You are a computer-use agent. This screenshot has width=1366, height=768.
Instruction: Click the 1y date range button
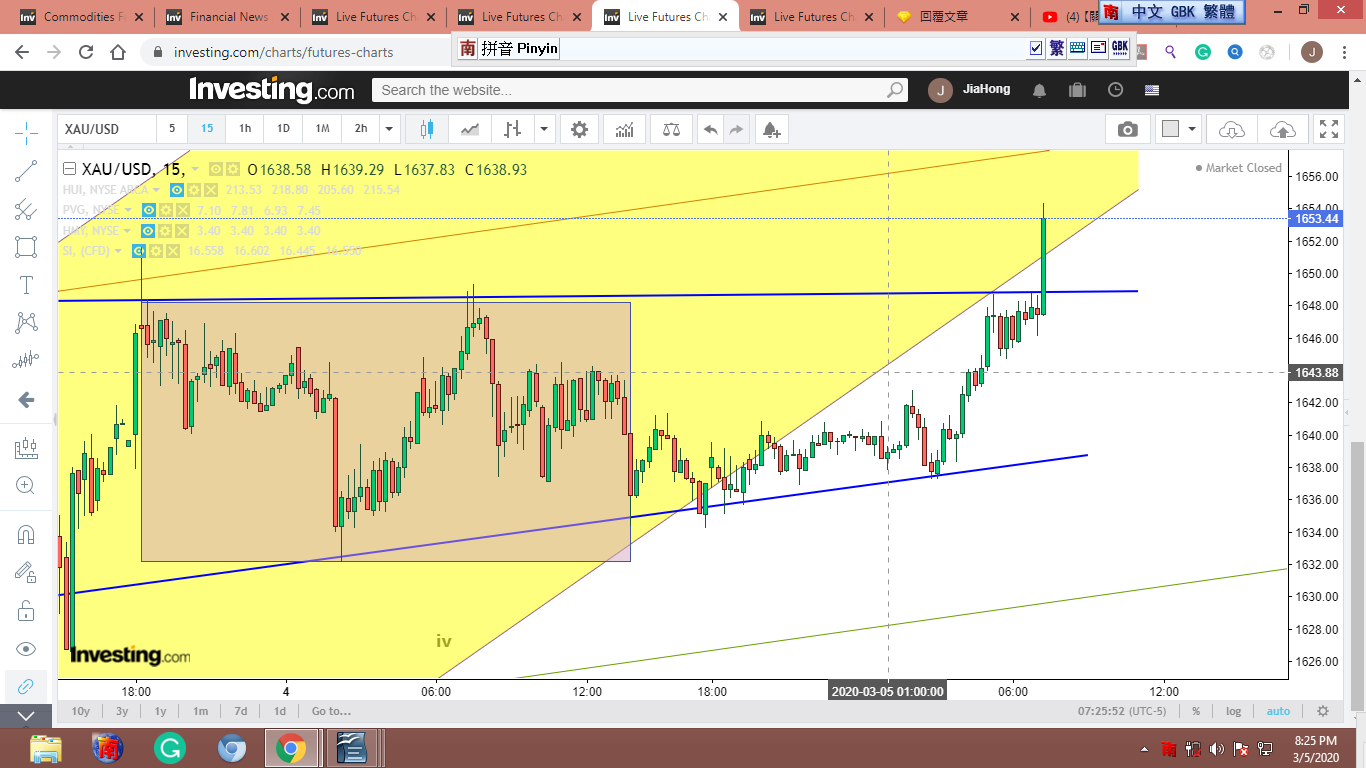pos(160,711)
